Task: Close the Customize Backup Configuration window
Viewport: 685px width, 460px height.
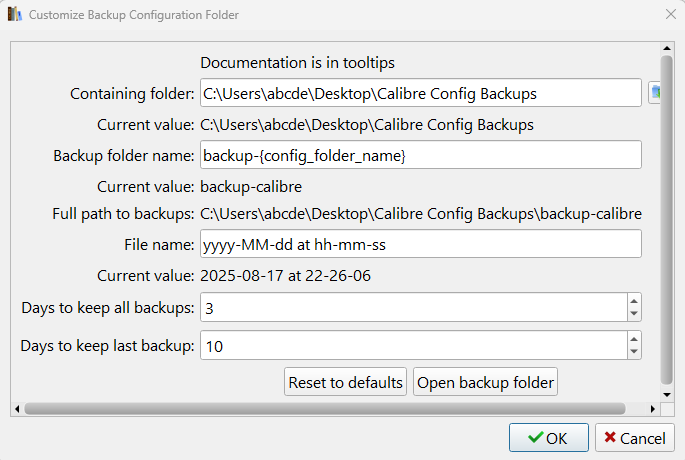Action: (670, 15)
